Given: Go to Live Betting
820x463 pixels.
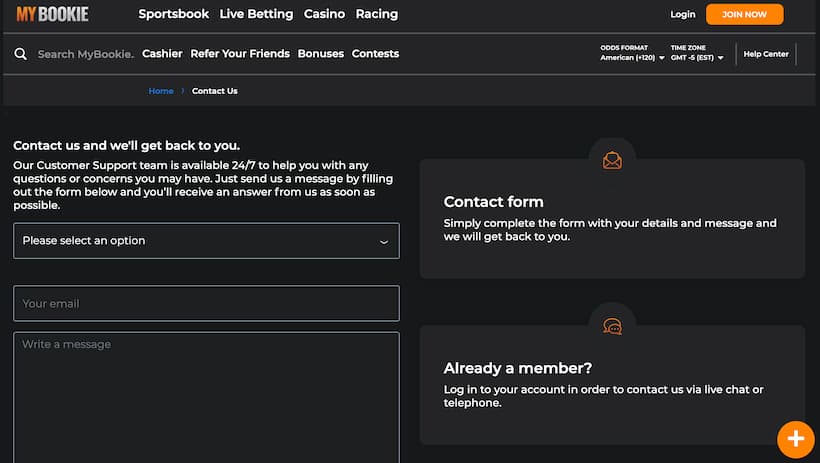Looking at the screenshot, I should 256,14.
